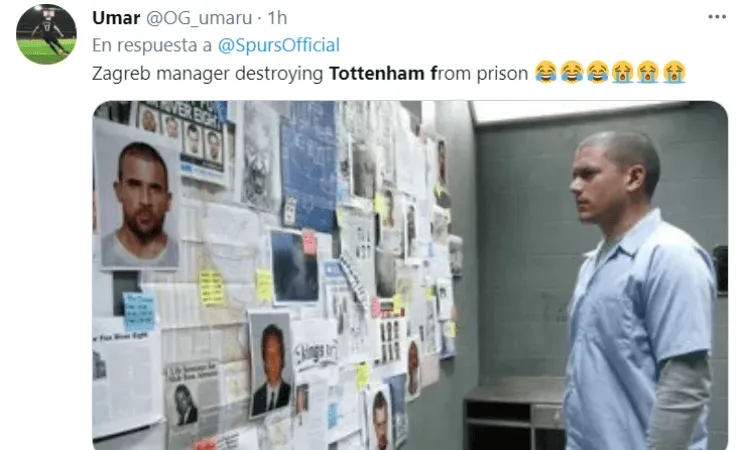Open the tweet via the 1h timestamp
740x450 pixels.
pos(277,18)
